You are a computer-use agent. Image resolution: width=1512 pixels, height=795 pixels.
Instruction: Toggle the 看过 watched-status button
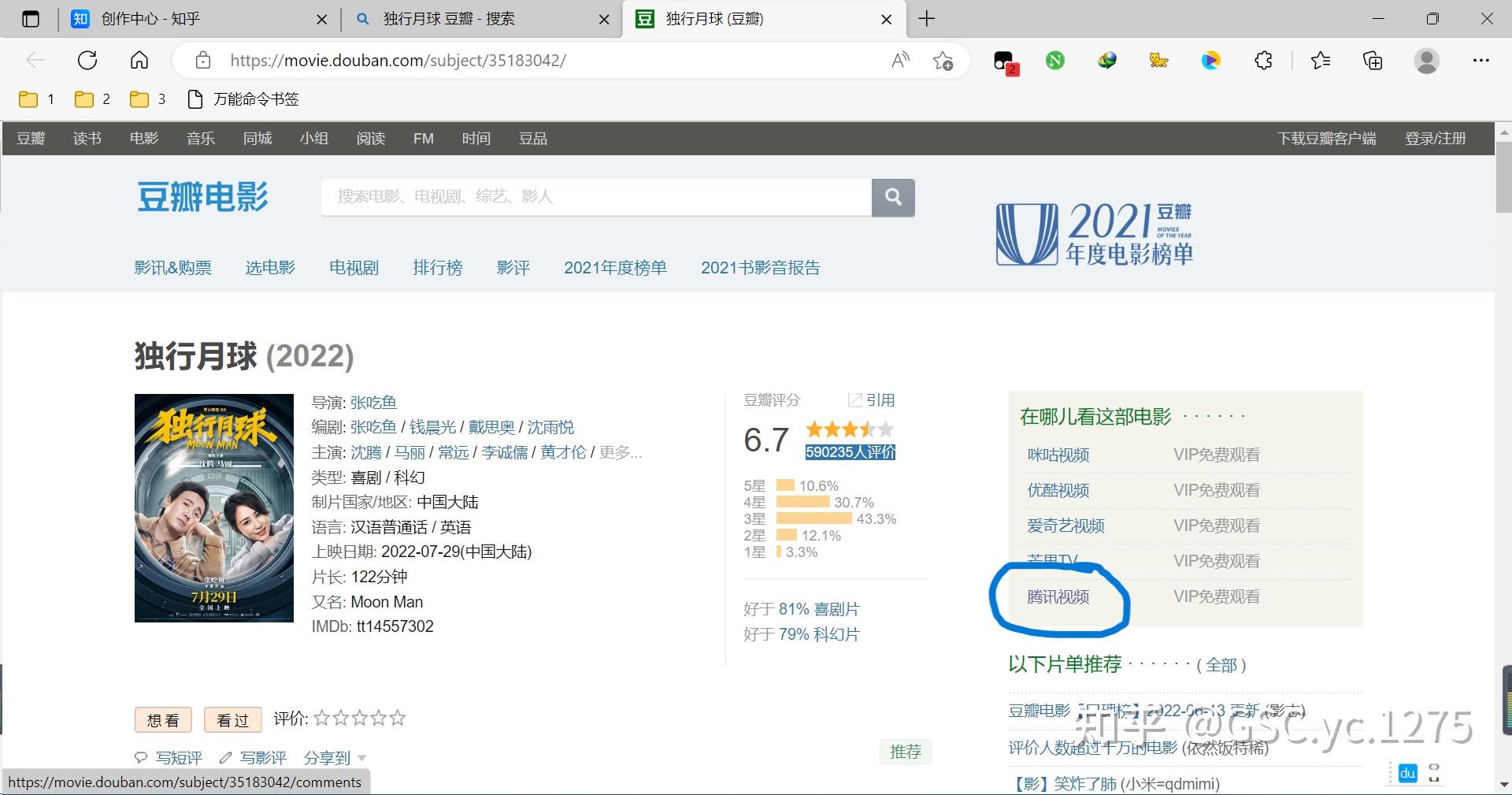[232, 719]
